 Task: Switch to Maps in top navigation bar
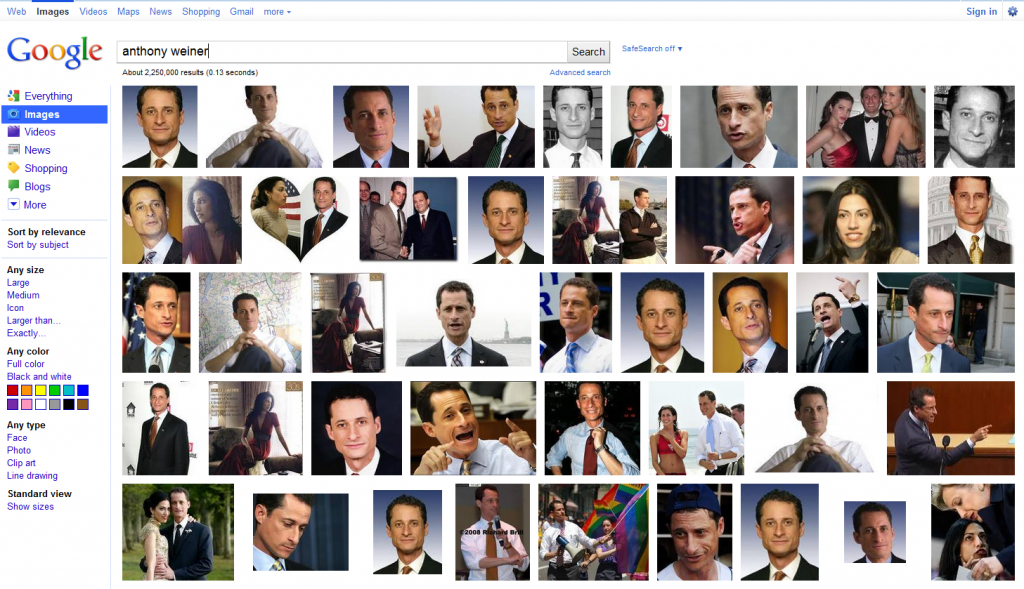click(x=128, y=12)
